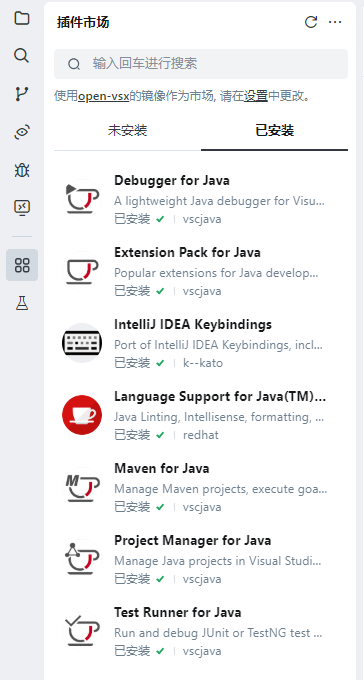Click green checkmark under Test Runner for Java
The height and width of the screenshot is (680, 364).
pyautogui.click(x=160, y=651)
